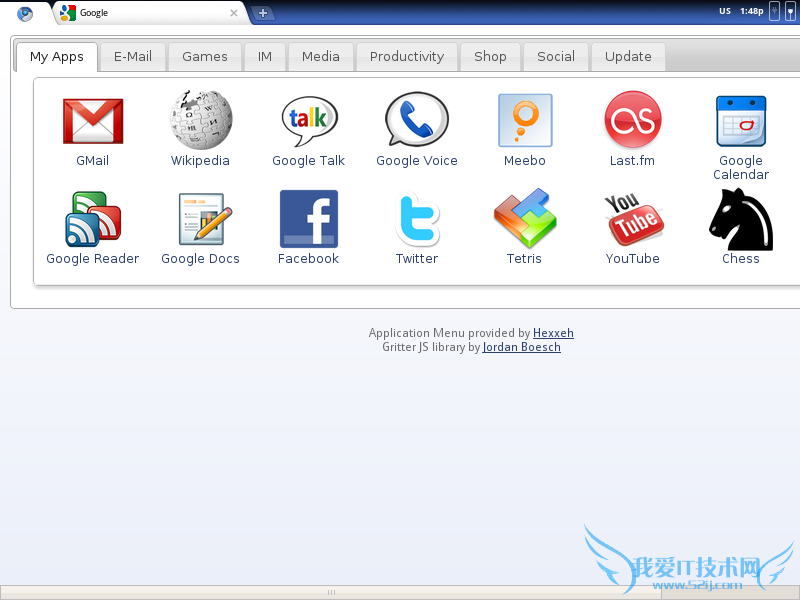Select the Productivity tab

[x=407, y=57]
